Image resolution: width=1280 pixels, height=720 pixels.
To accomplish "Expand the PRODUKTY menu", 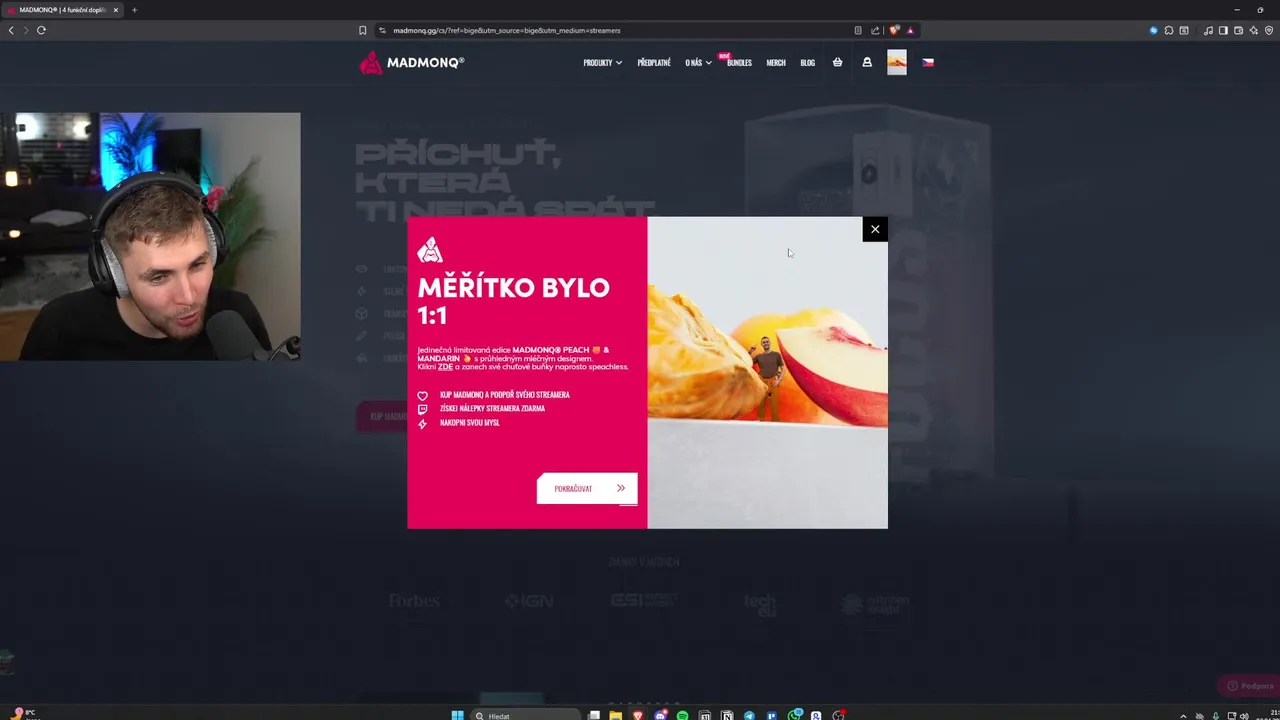I will [602, 63].
